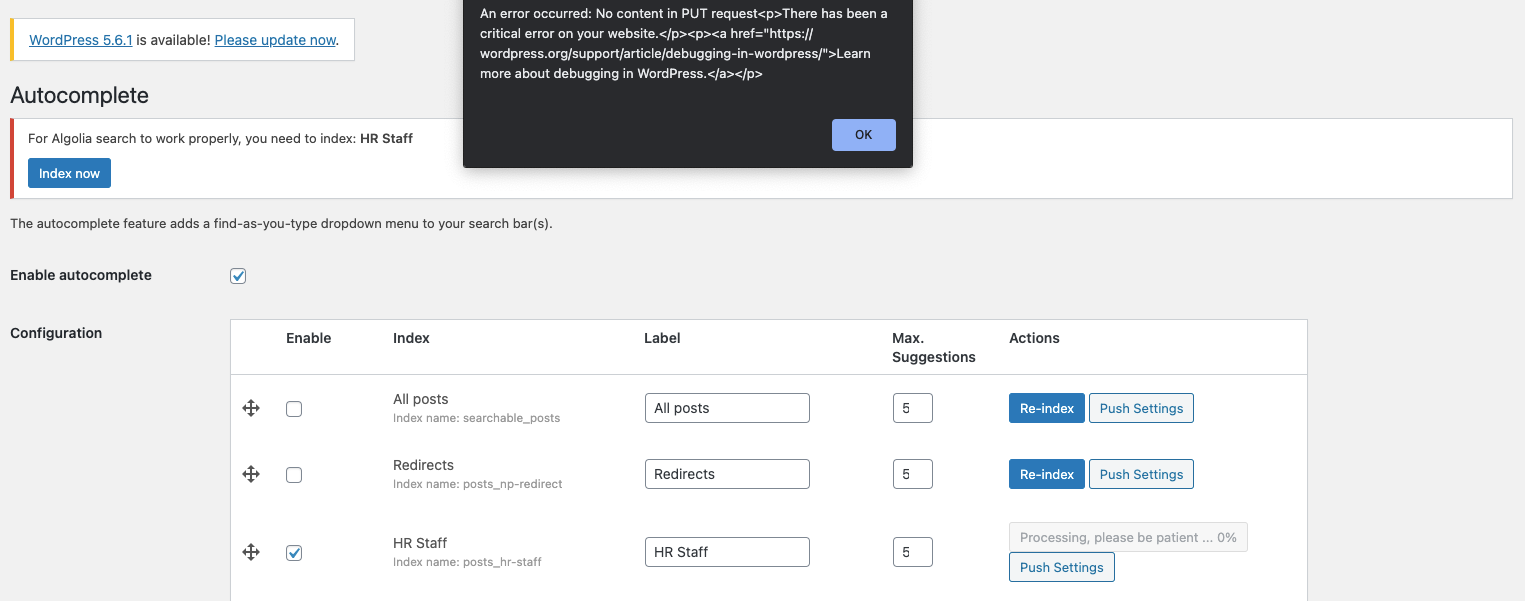The image size is (1525, 601).
Task: Click the Label column header
Action: pyautogui.click(x=662, y=338)
